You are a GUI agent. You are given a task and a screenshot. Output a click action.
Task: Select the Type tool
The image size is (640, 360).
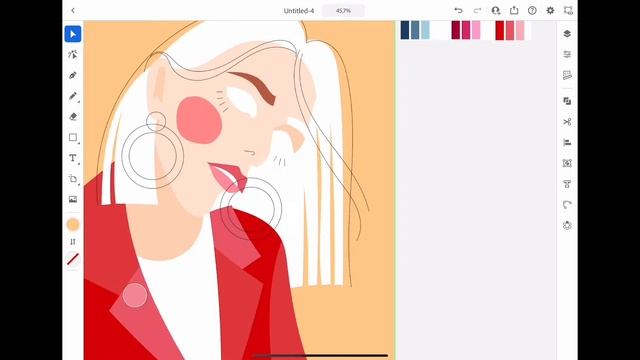[x=73, y=158]
